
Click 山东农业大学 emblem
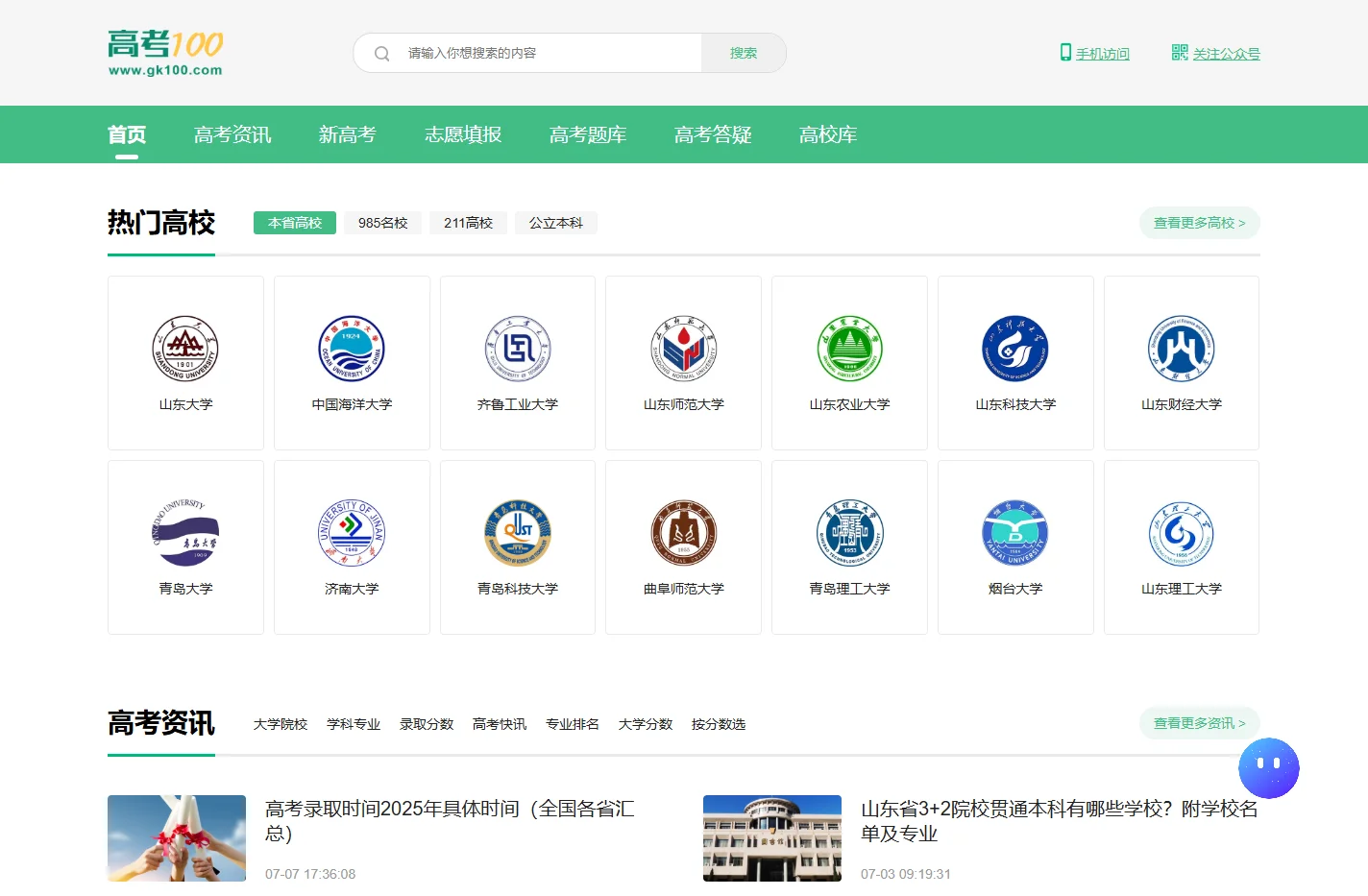click(x=850, y=350)
